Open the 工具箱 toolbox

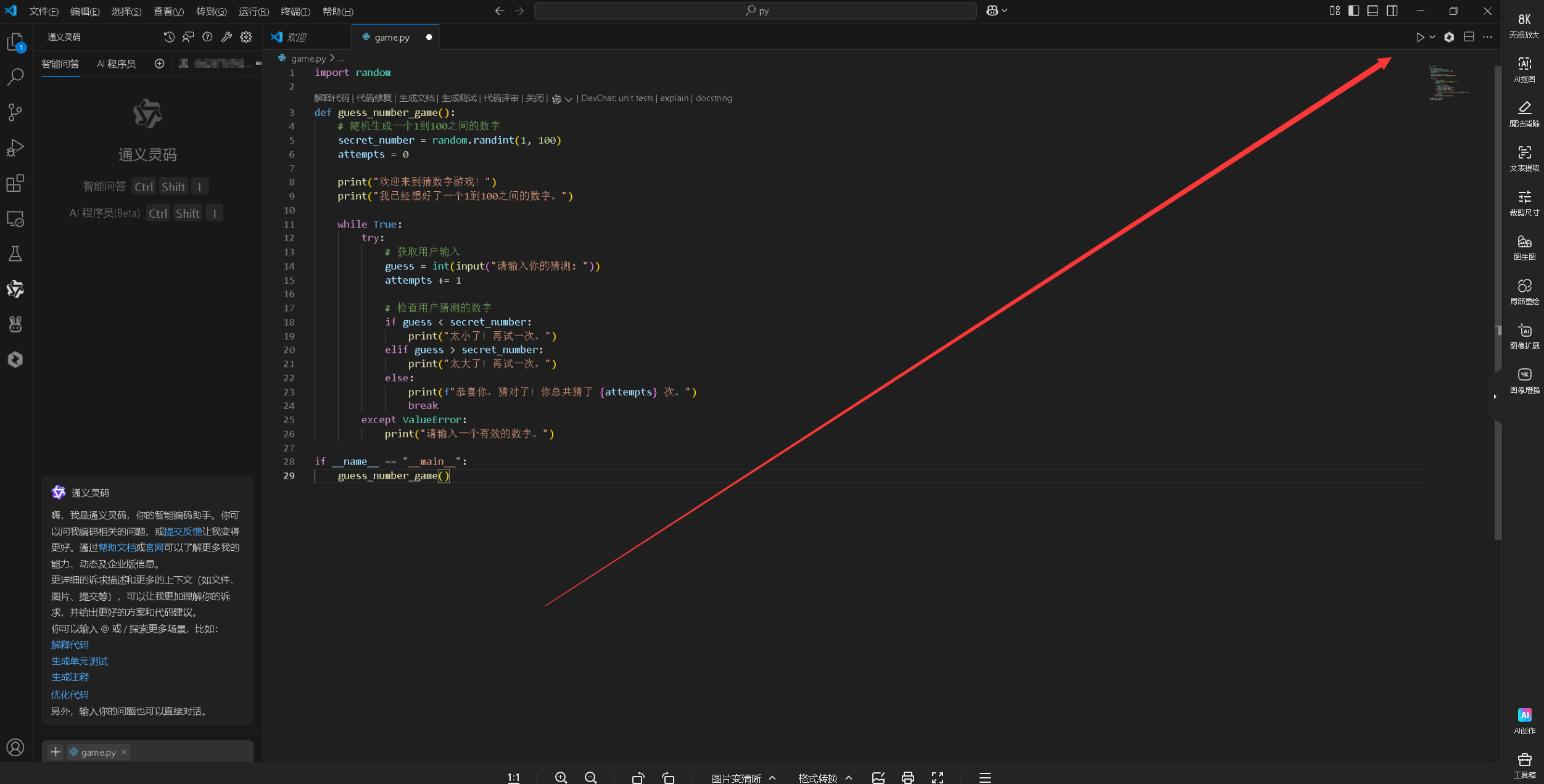(x=1524, y=765)
